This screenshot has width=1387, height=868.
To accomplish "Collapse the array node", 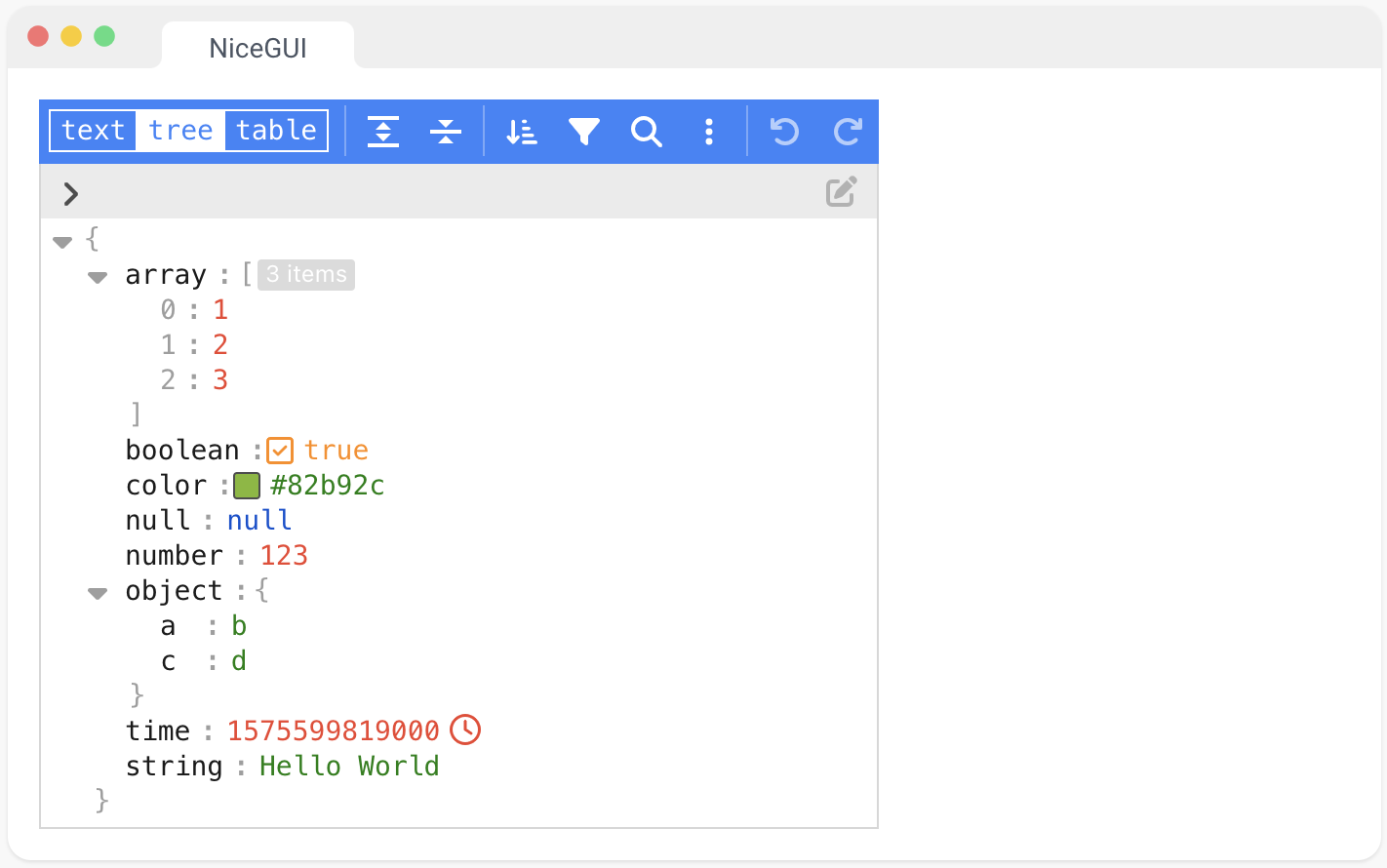I will click(x=98, y=277).
